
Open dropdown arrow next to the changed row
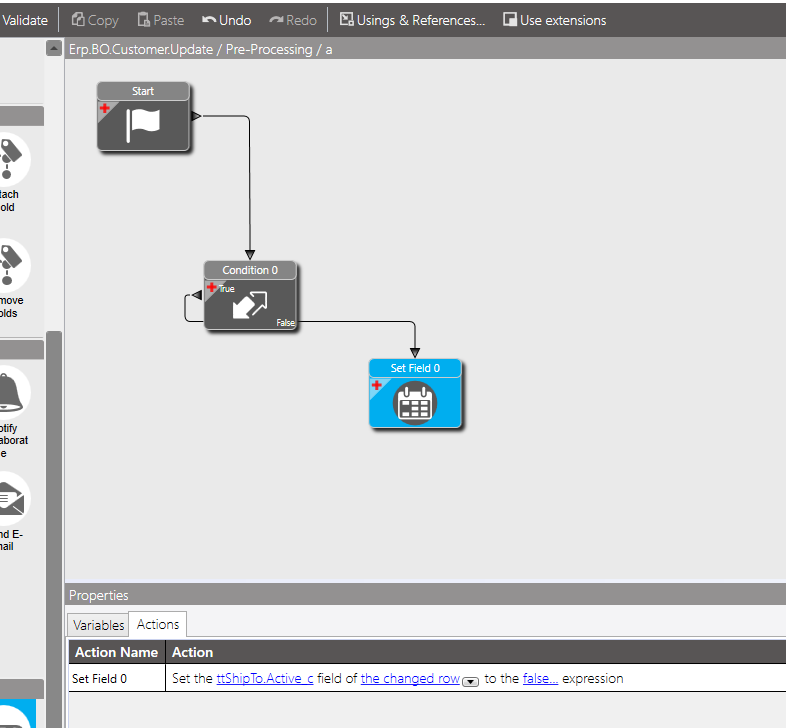(x=470, y=681)
